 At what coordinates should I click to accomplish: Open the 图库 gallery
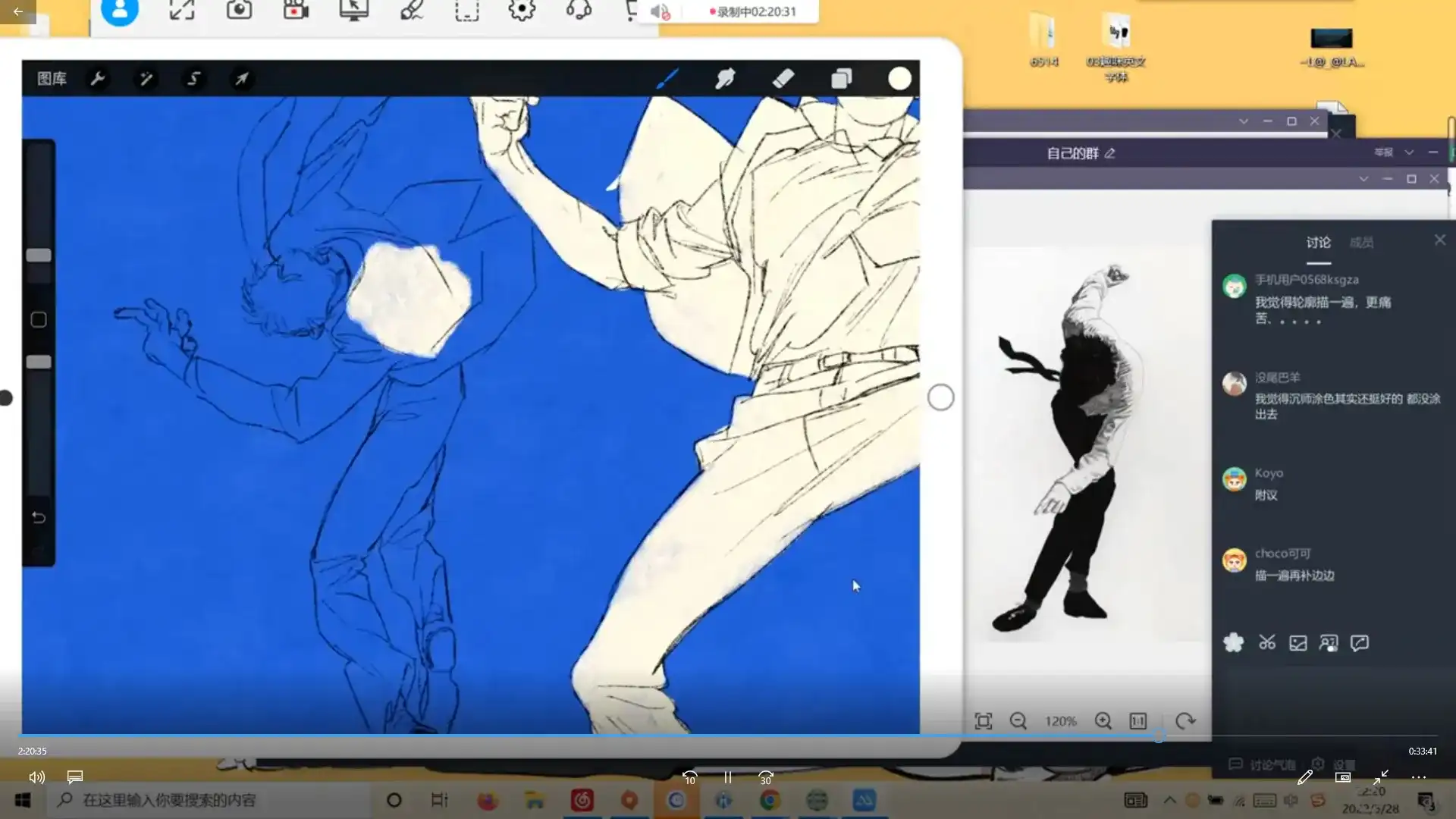coord(52,78)
